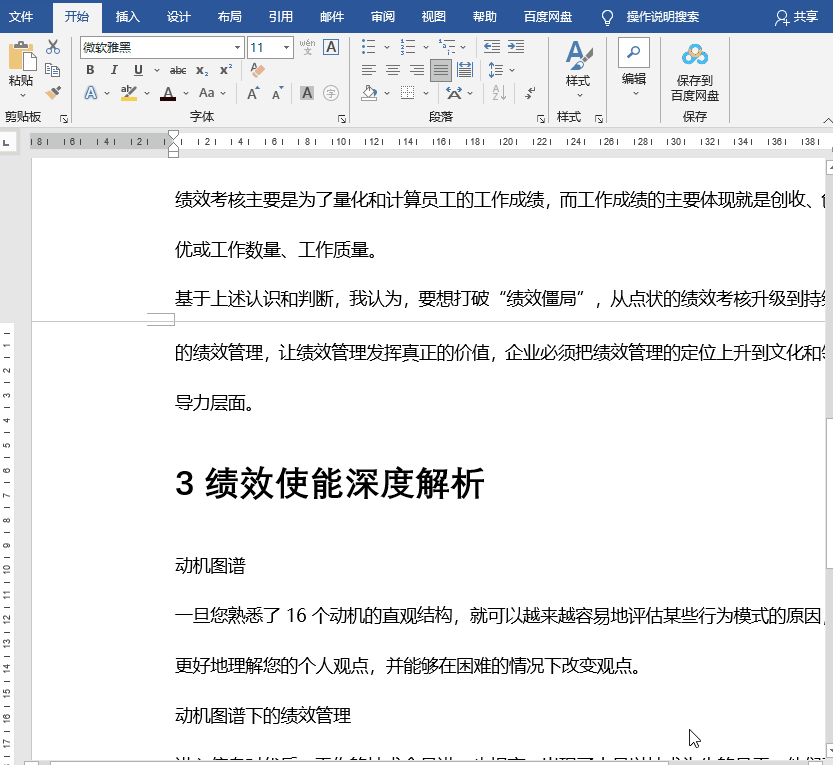Open the font color swatch dropdown
The width and height of the screenshot is (833, 765).
coord(184,93)
